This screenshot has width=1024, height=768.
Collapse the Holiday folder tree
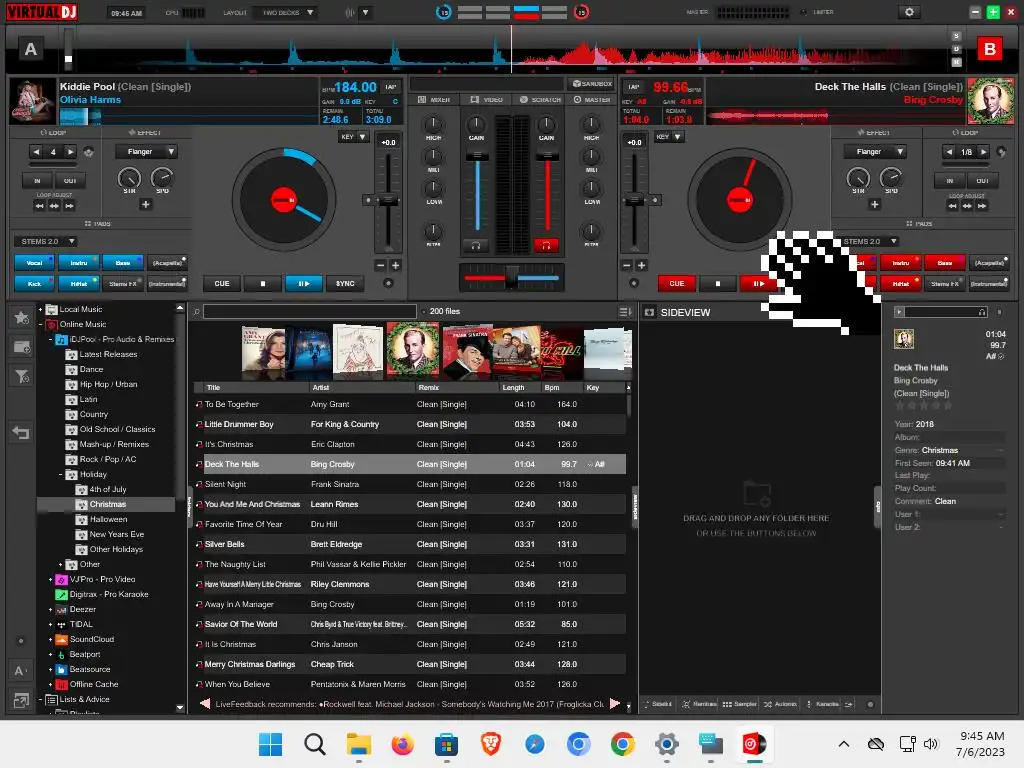[x=61, y=475]
